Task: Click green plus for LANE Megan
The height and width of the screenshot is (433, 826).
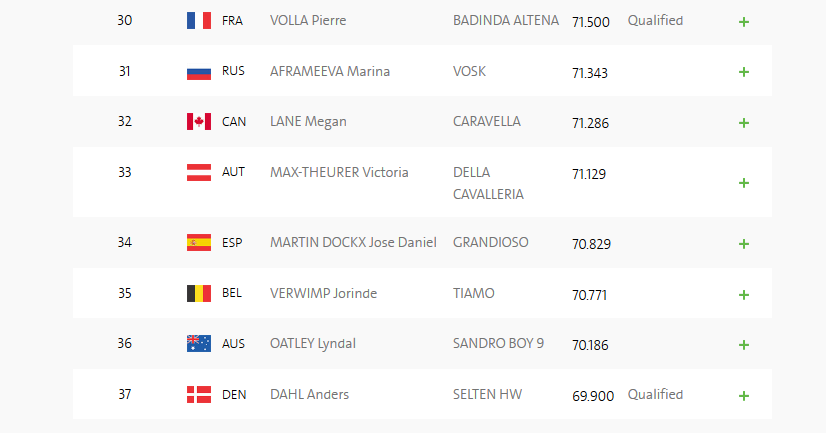Action: 743,122
